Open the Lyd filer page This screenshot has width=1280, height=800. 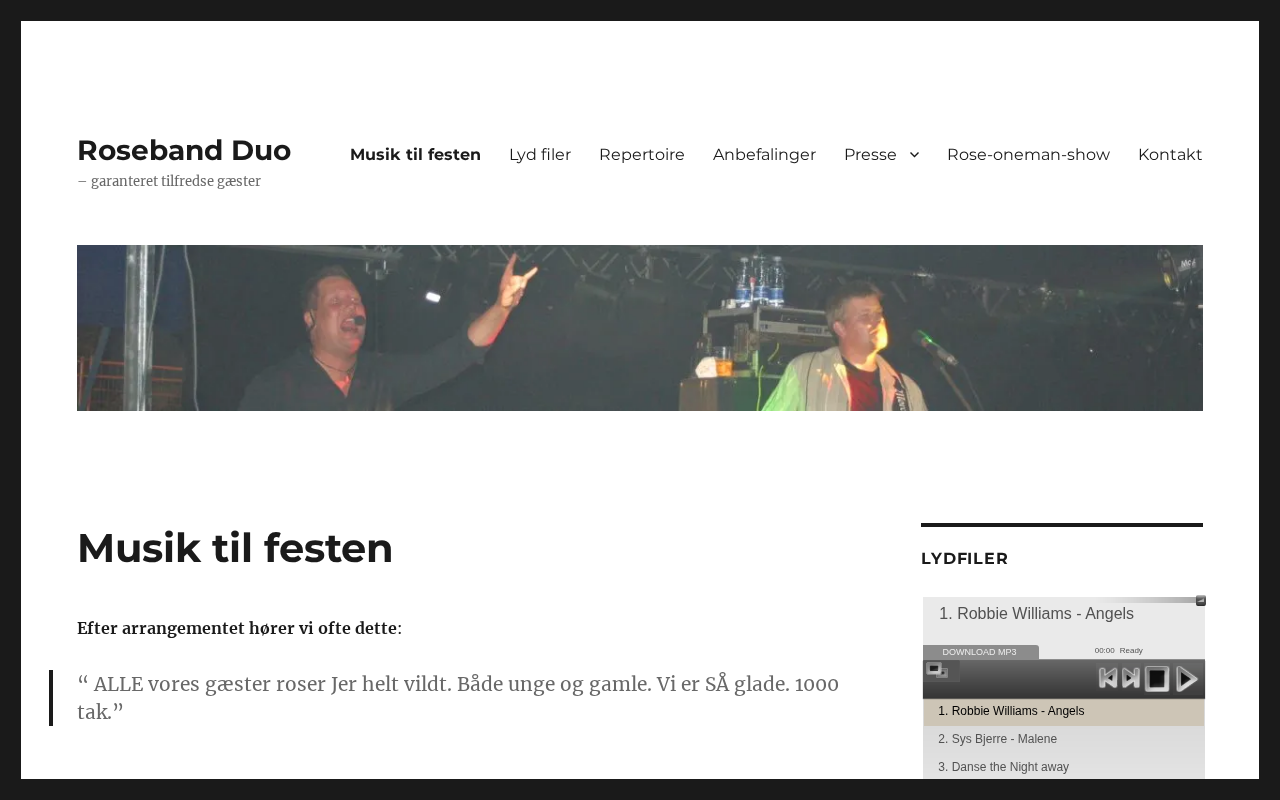540,154
